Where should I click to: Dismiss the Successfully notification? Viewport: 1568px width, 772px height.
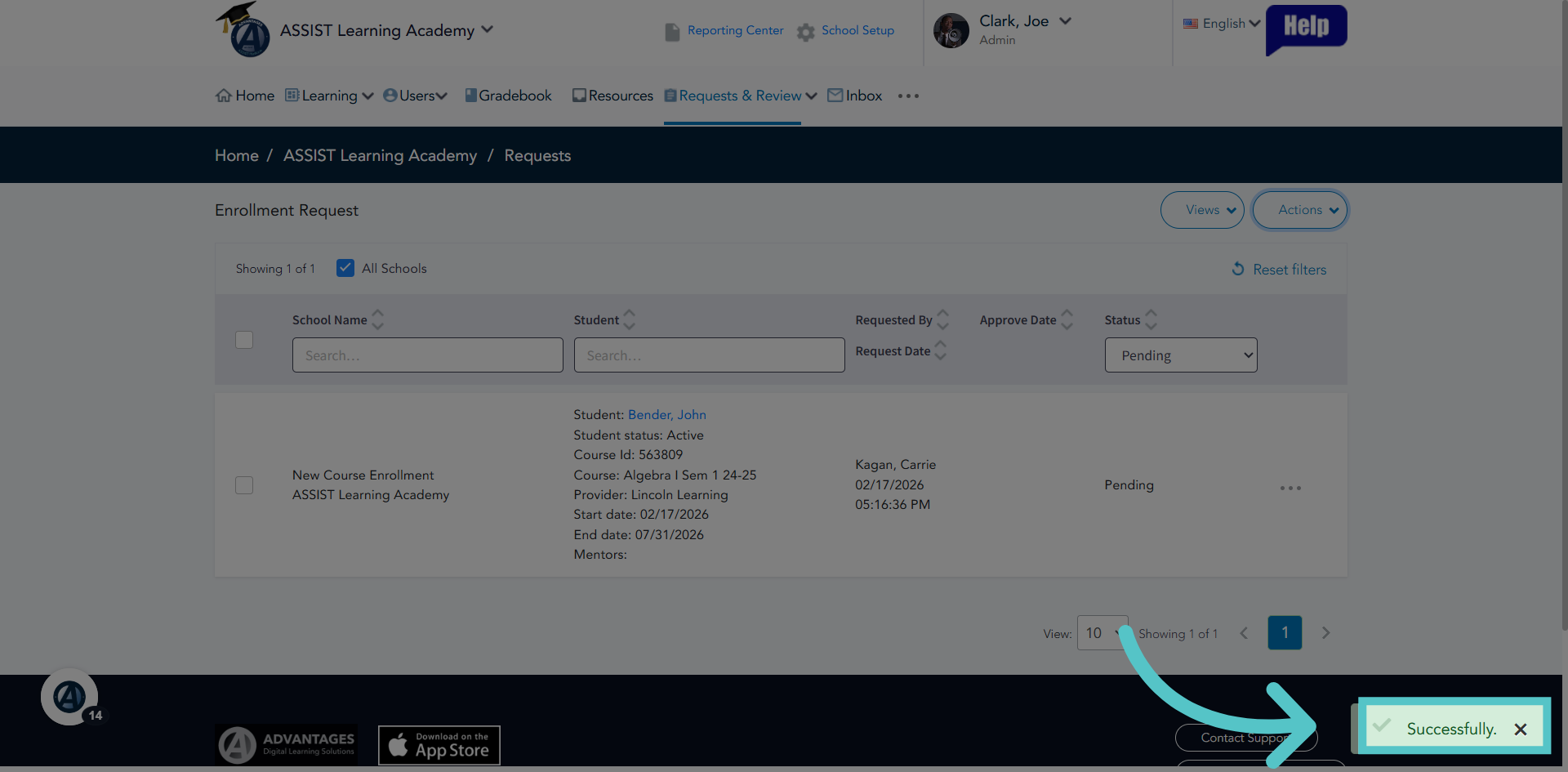[x=1520, y=729]
